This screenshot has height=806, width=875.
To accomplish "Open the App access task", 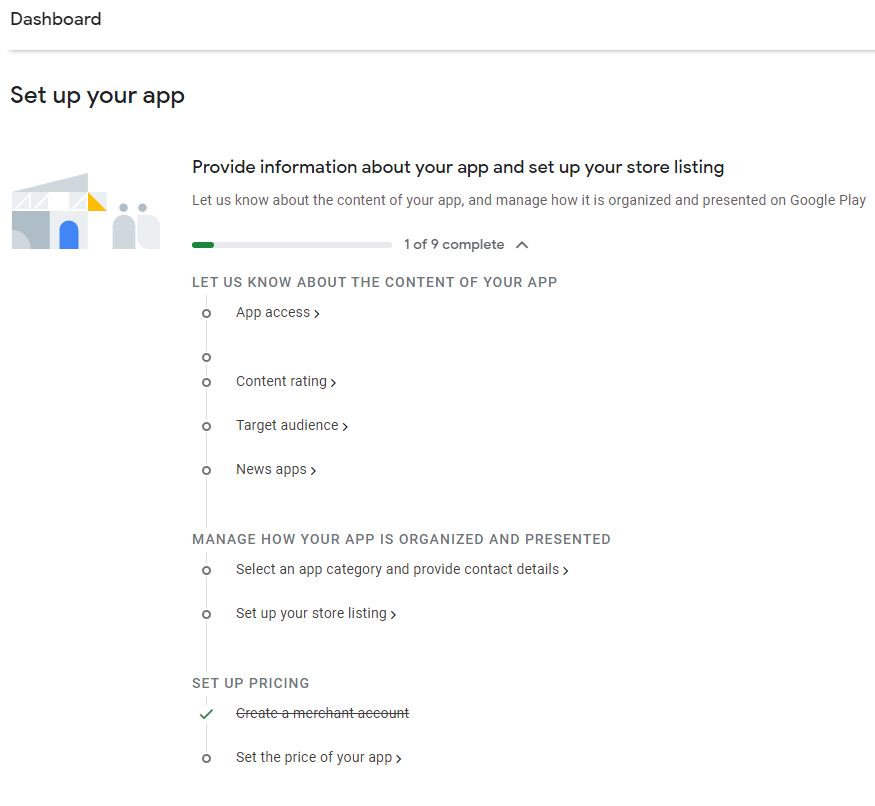I will click(272, 312).
